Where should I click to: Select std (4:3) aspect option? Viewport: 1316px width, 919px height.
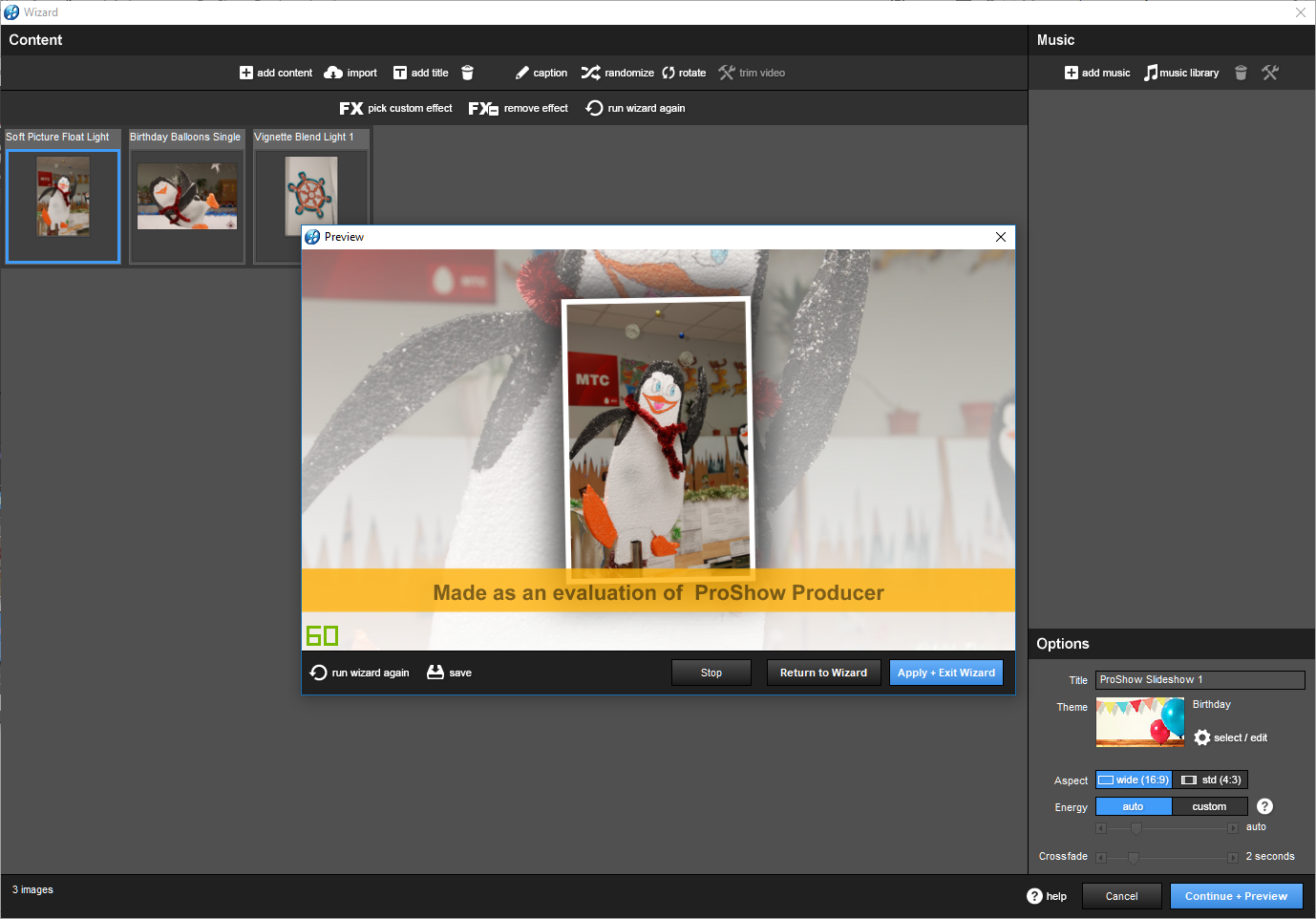tap(1210, 780)
